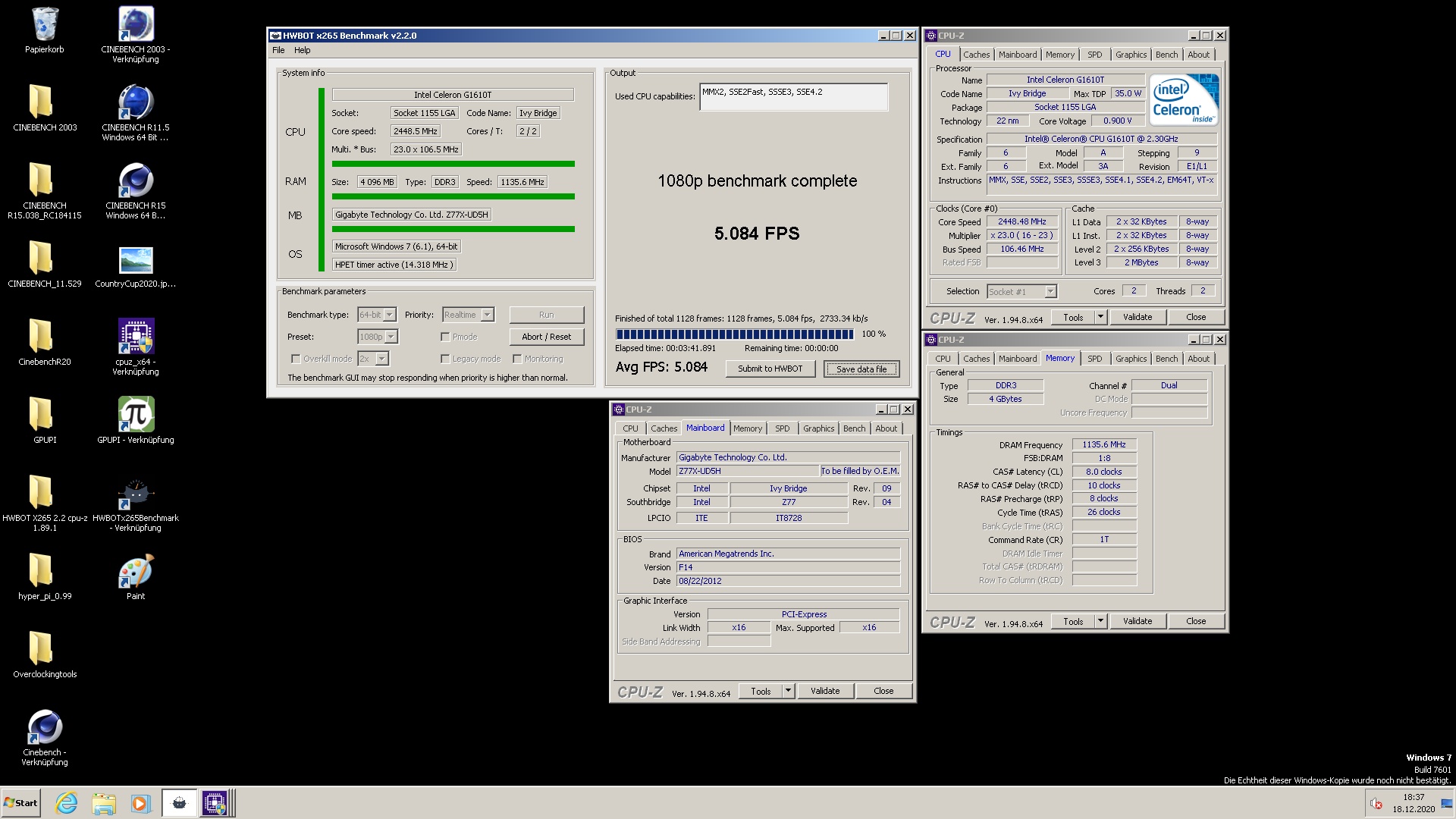Click the DRAM Frequency value 1135.6 MHz
Image resolution: width=1456 pixels, height=819 pixels.
tap(1103, 444)
